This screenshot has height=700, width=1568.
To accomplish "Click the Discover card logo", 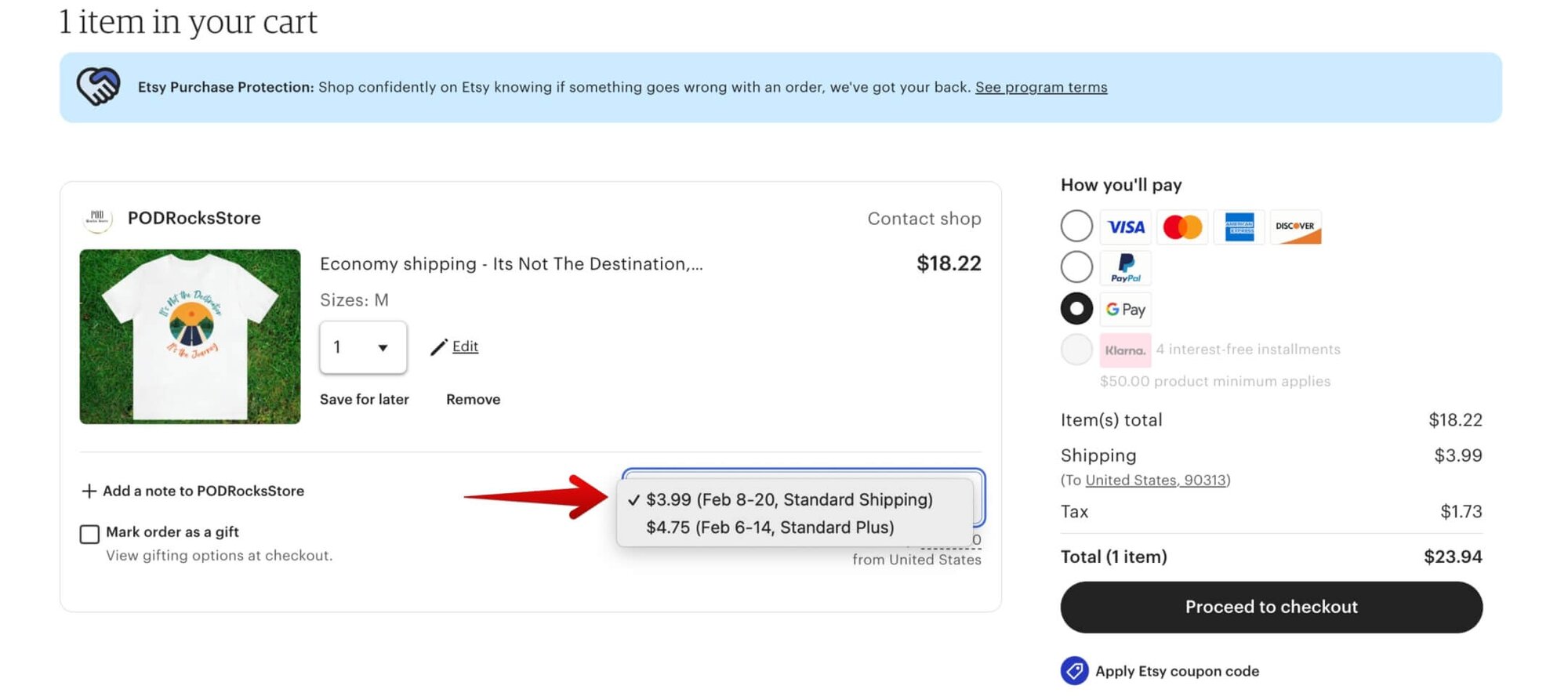I will (1295, 227).
